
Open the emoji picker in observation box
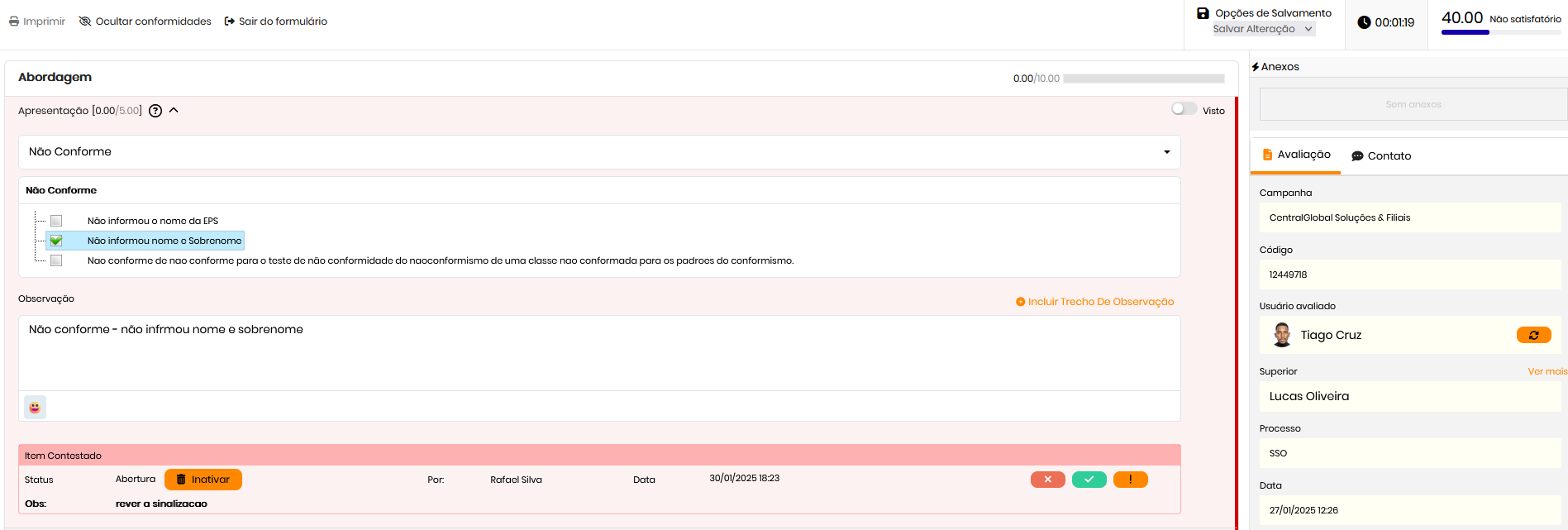click(35, 407)
